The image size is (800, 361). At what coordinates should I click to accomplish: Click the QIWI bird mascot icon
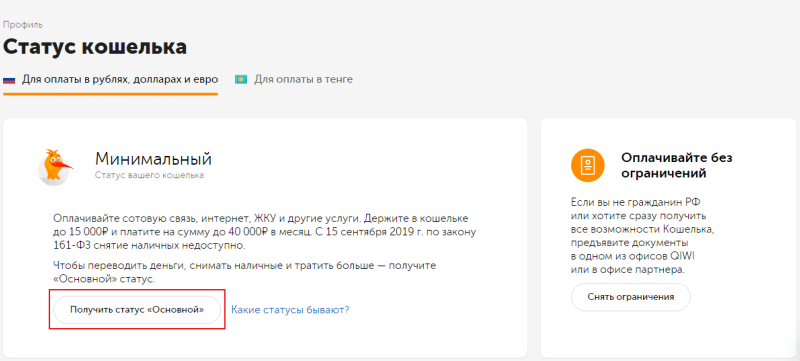point(56,167)
